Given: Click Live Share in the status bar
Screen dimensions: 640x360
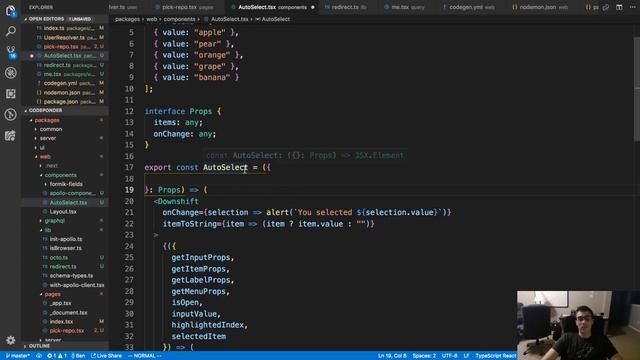Looking at the screenshot, I should 106,356.
